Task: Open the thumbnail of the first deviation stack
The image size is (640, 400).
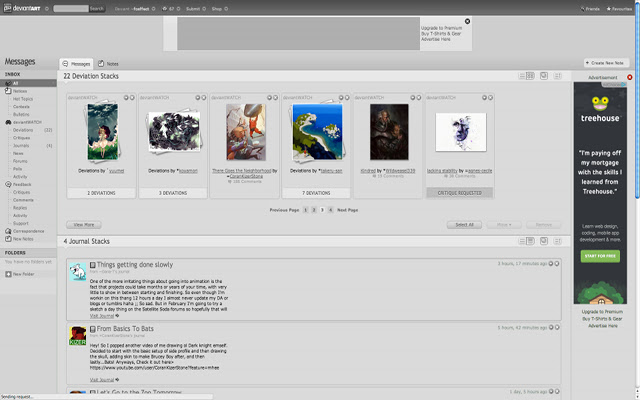Action: coord(102,131)
